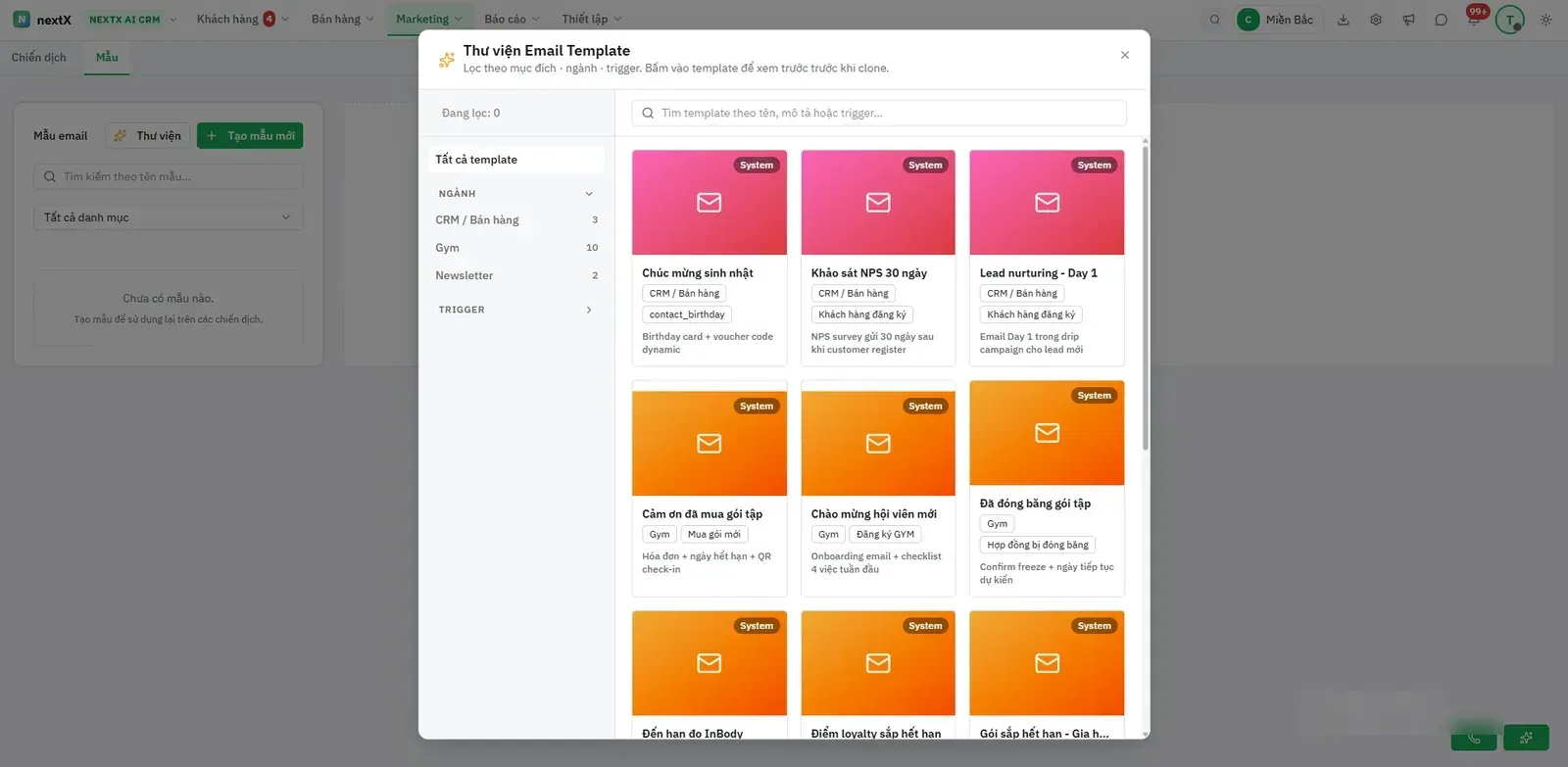The image size is (1568, 767).
Task: Open settings gear icon in header
Action: [x=1376, y=20]
